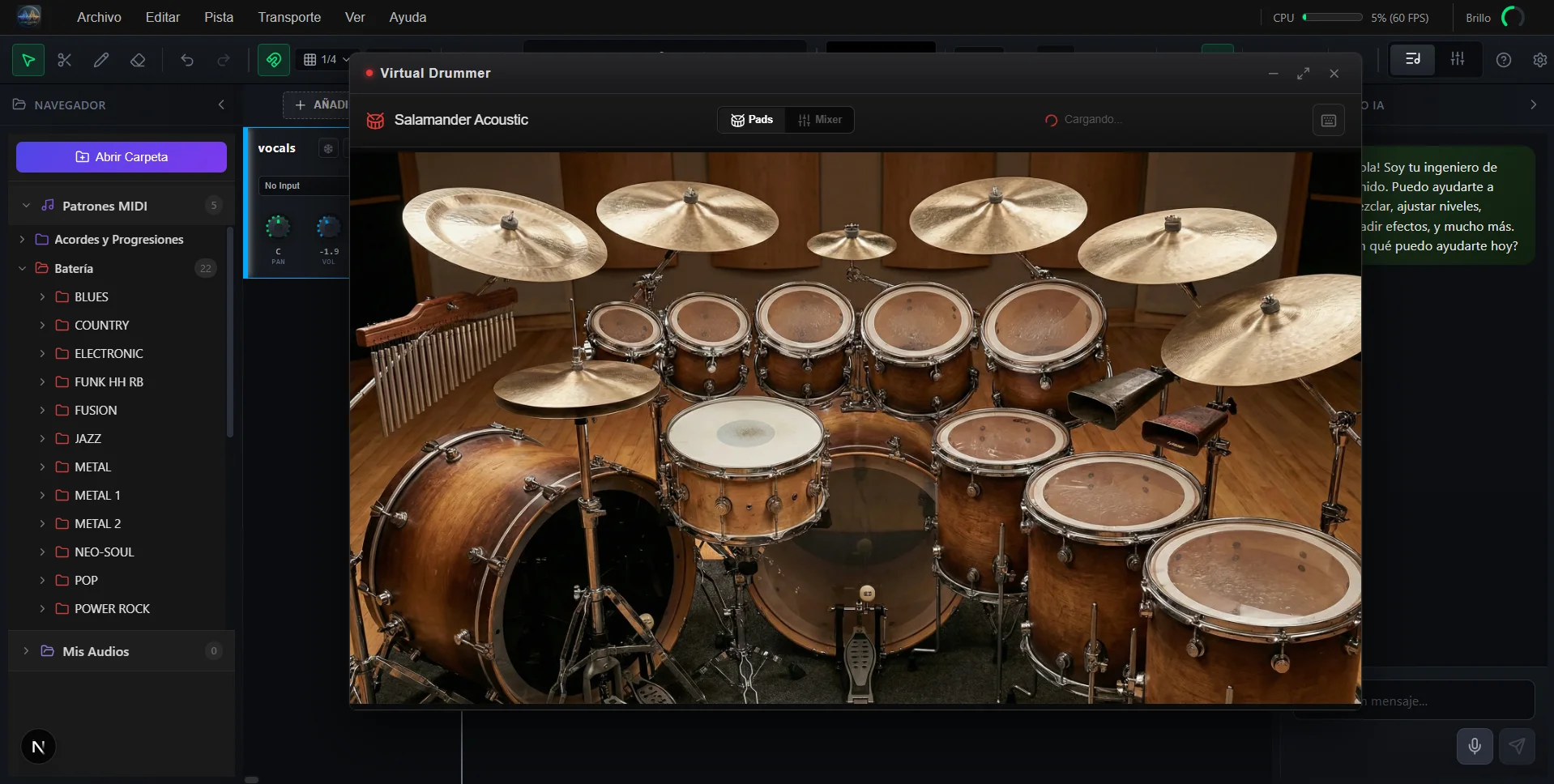Select the eraser tool
Image resolution: width=1554 pixels, height=784 pixels.
(138, 60)
